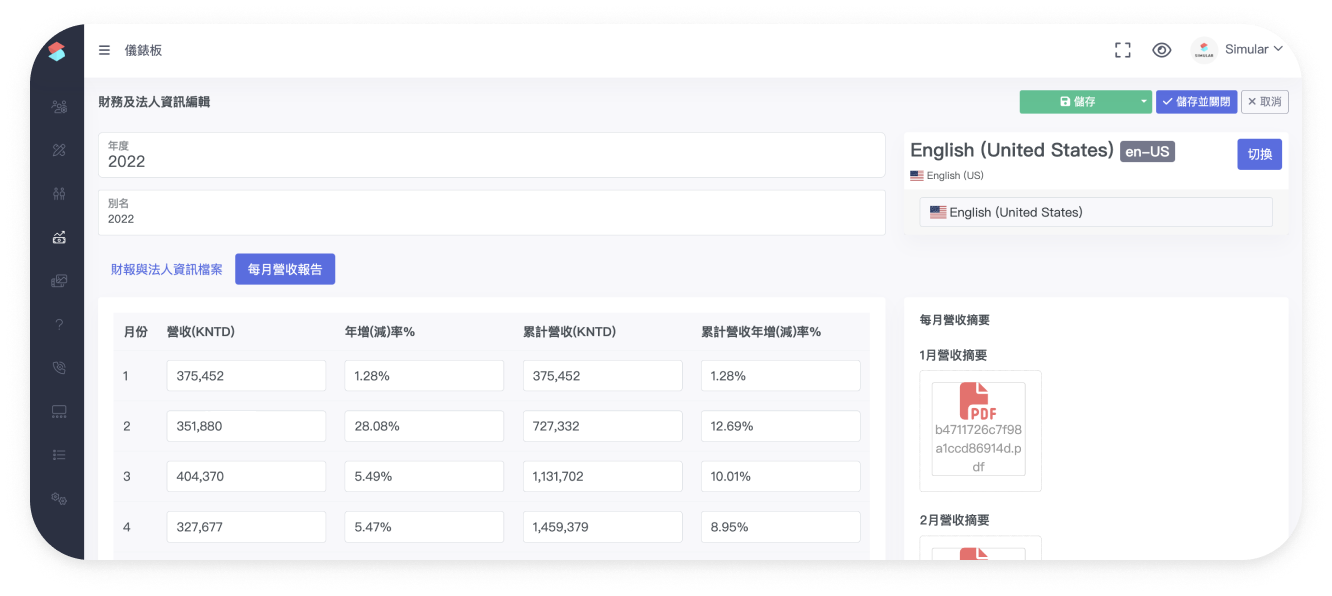Expand the save button dropdown arrow

(x=1144, y=102)
